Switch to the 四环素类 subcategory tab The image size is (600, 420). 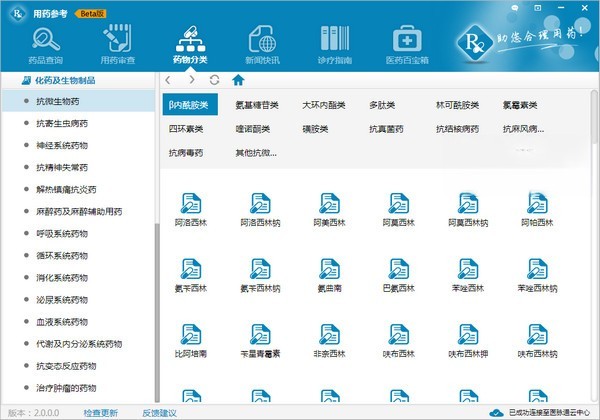point(186,129)
